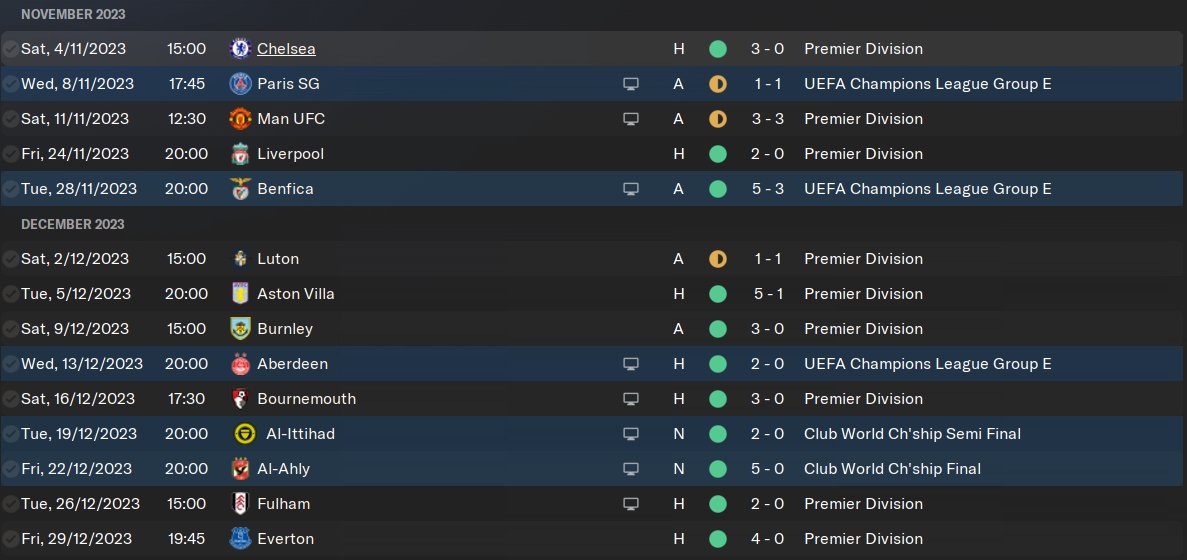
Task: Click the green win indicator for Burnley
Action: coord(717,329)
